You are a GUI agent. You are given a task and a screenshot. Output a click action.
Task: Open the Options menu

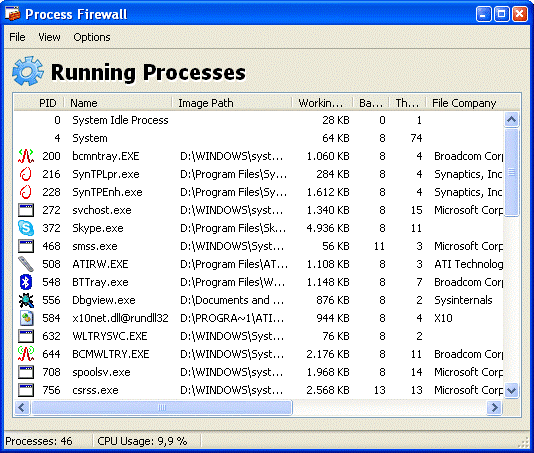click(92, 37)
